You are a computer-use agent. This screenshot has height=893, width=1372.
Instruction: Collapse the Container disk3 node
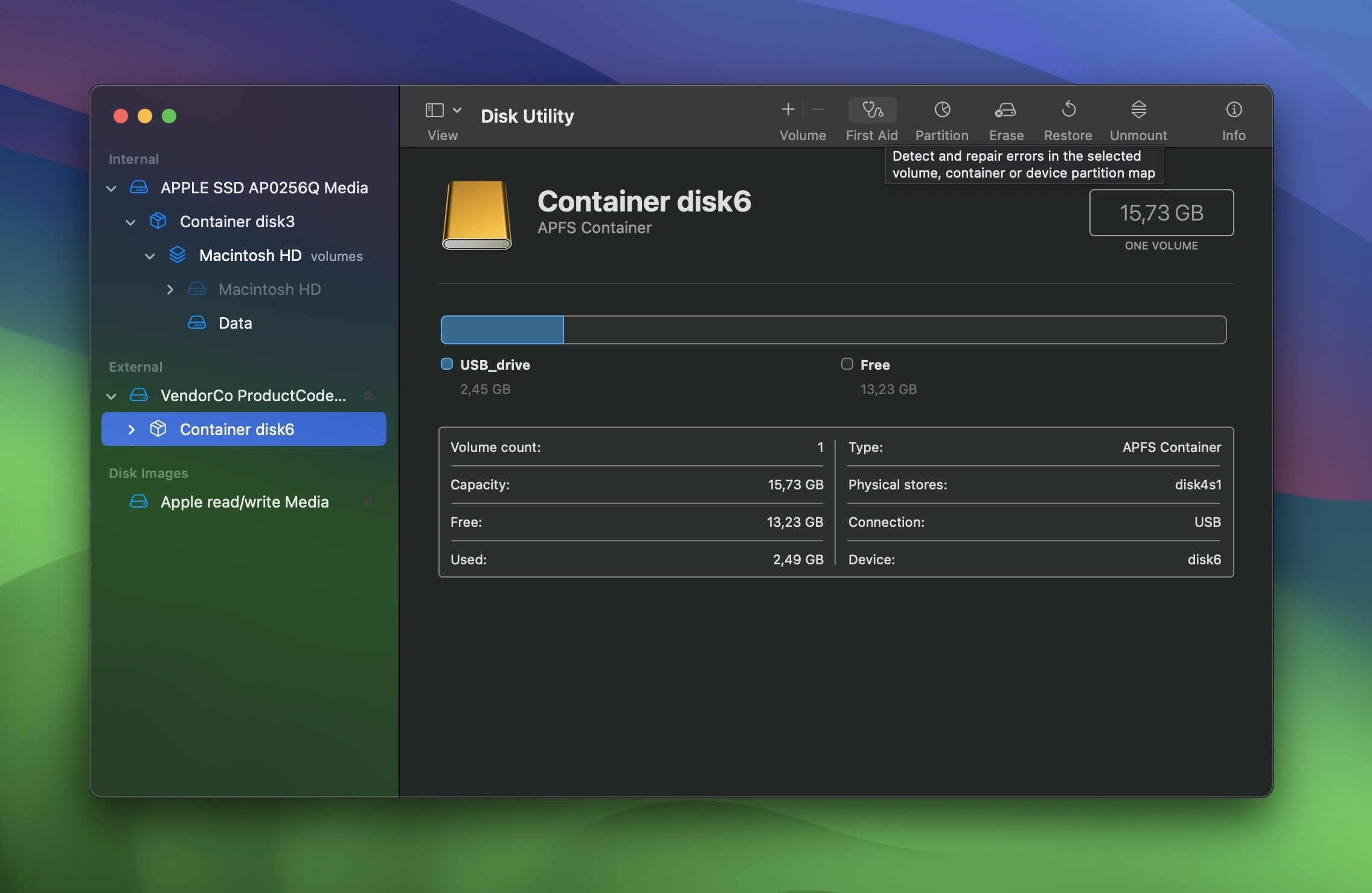point(130,222)
